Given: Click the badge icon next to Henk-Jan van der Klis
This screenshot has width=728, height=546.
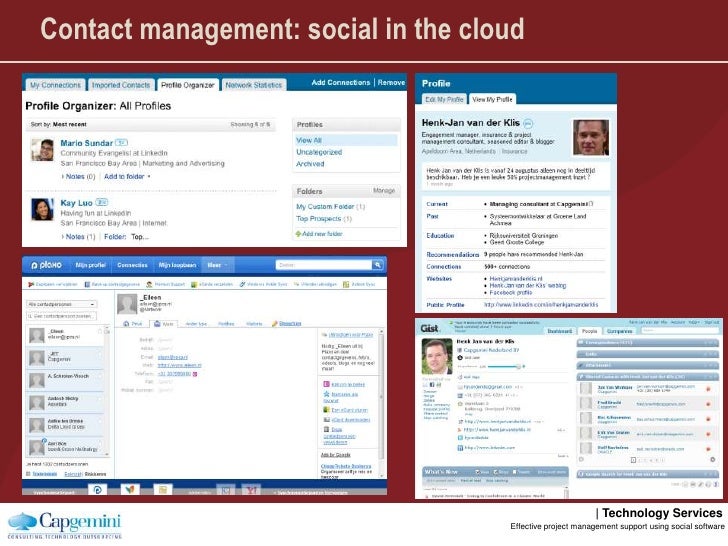Looking at the screenshot, I should [x=528, y=124].
